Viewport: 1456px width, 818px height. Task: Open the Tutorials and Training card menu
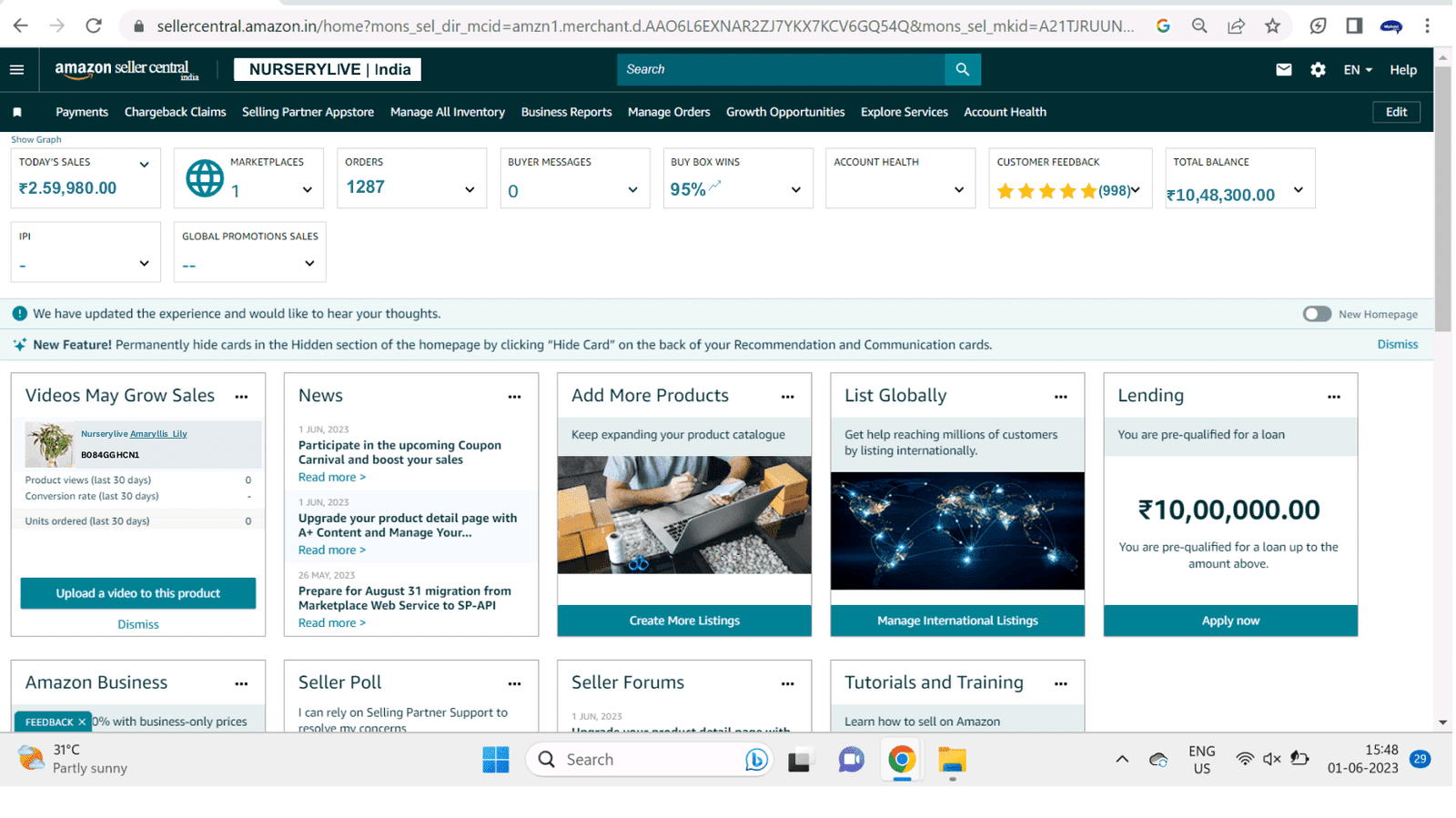[1060, 683]
